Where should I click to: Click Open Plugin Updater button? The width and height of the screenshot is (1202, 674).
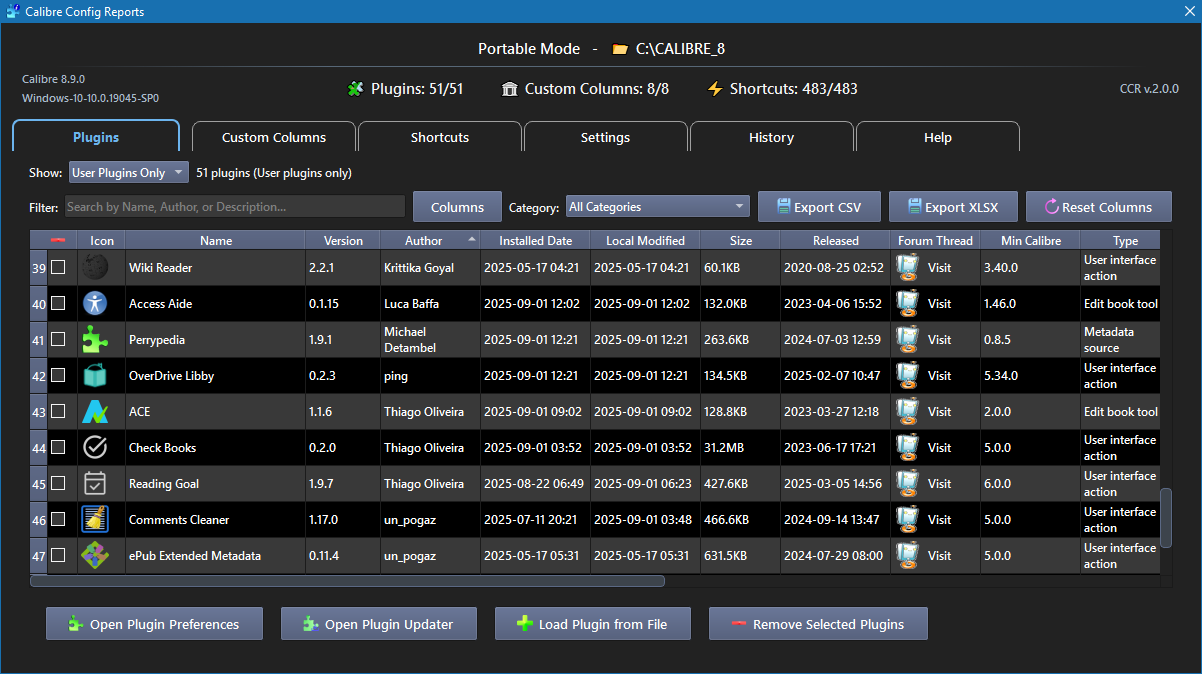[x=379, y=624]
